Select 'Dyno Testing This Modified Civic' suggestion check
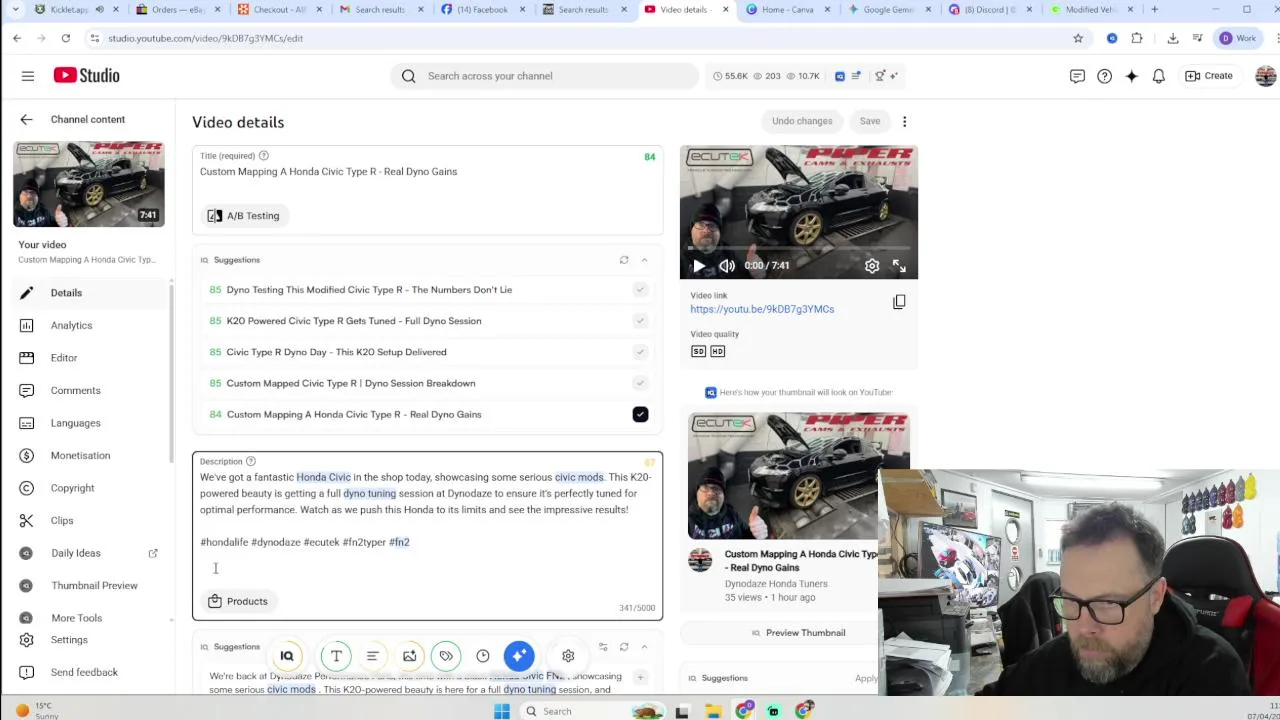This screenshot has width=1280, height=720. pos(640,290)
